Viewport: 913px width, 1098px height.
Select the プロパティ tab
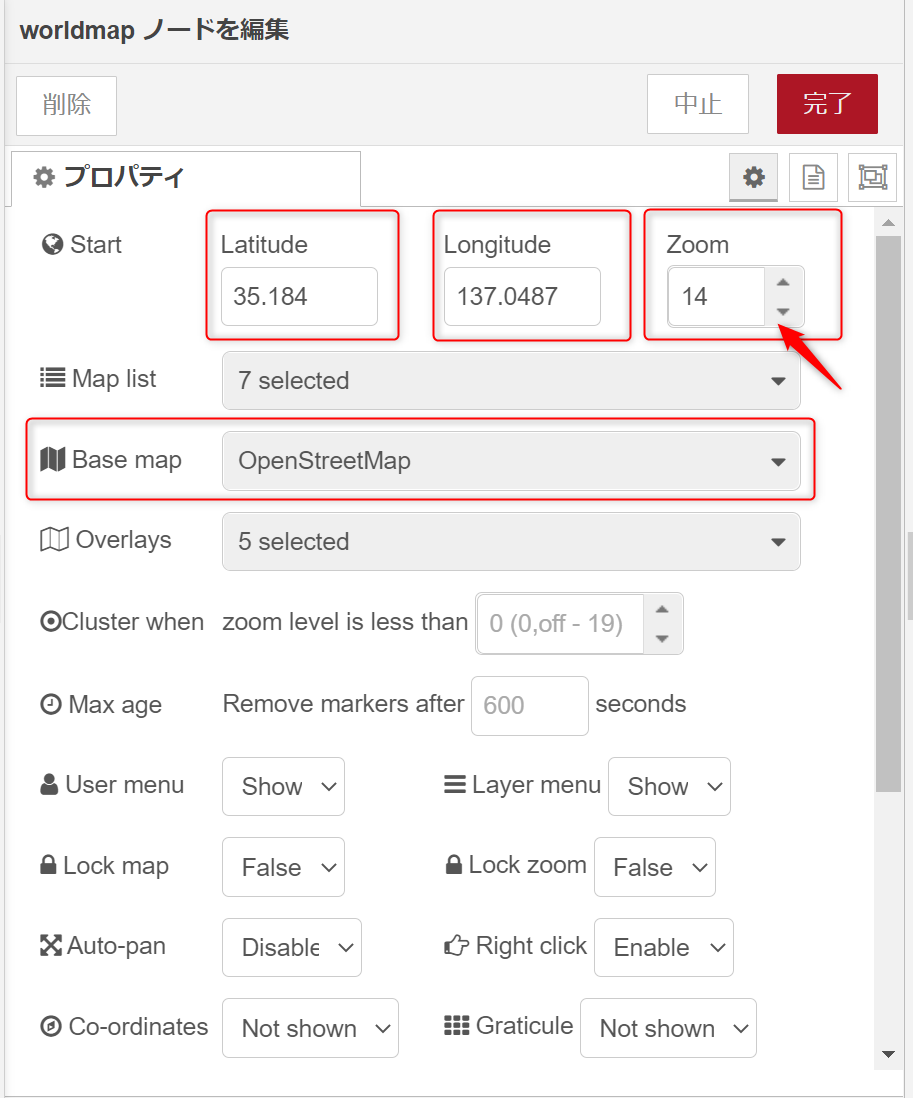pos(186,178)
